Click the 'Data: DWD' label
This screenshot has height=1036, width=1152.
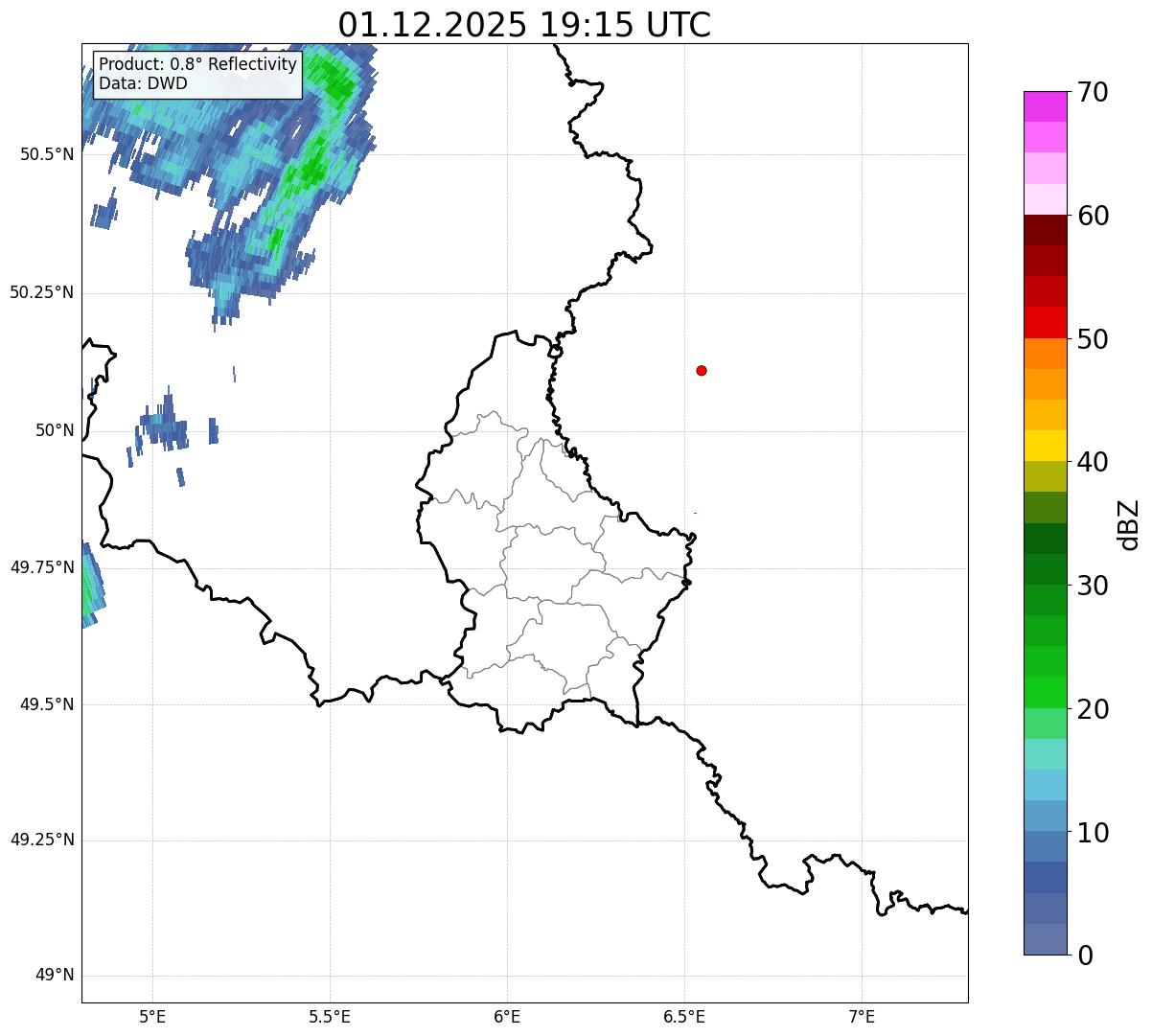point(143,83)
